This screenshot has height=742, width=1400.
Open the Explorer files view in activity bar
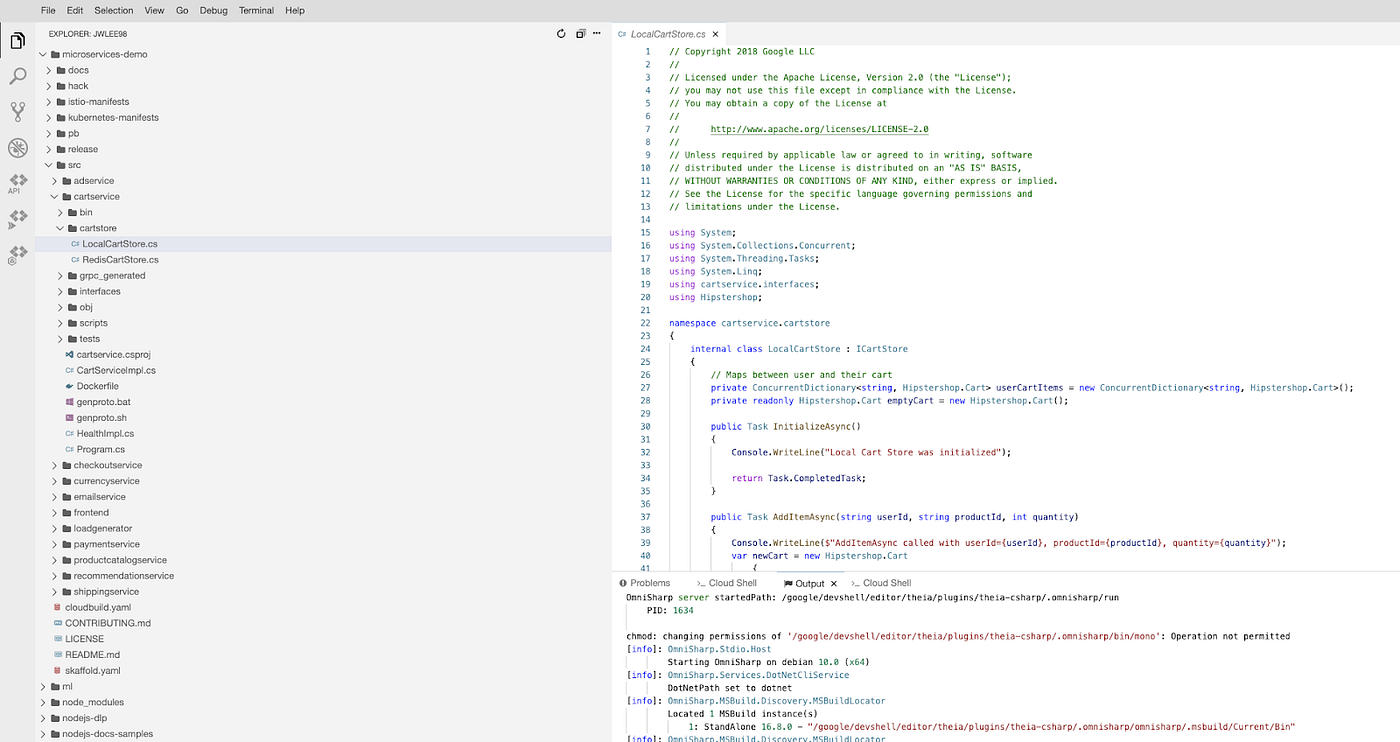pyautogui.click(x=17, y=41)
